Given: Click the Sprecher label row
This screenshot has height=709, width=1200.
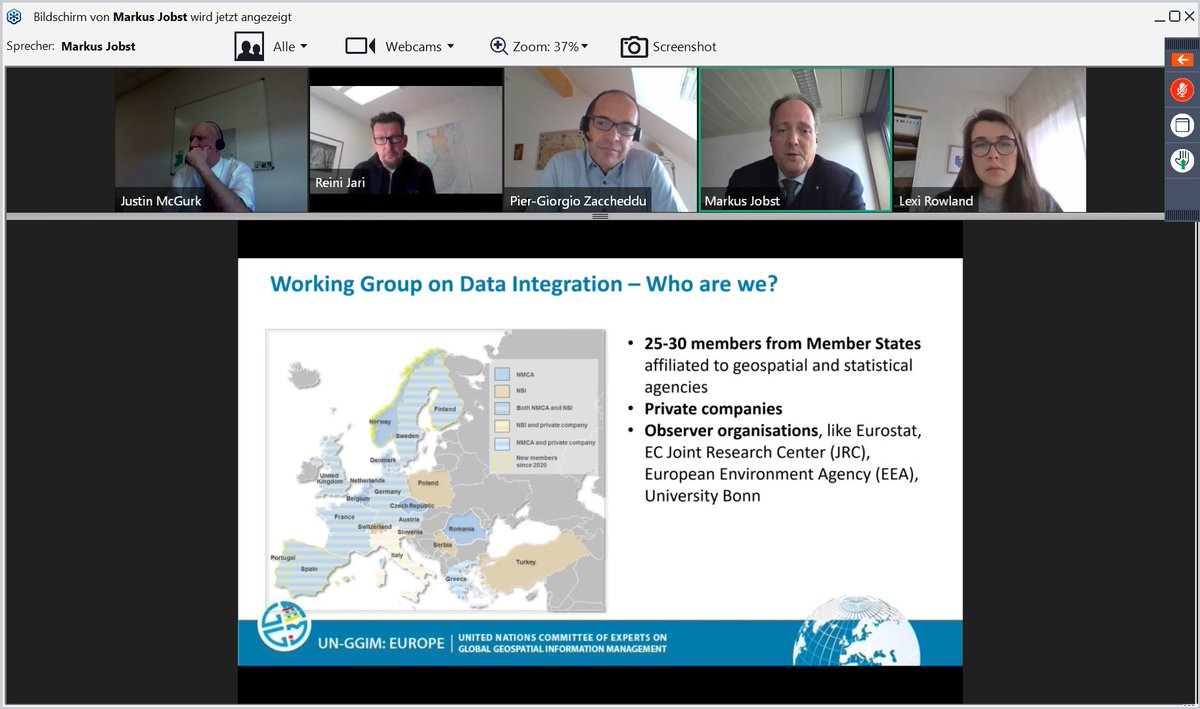Looking at the screenshot, I should point(32,45).
